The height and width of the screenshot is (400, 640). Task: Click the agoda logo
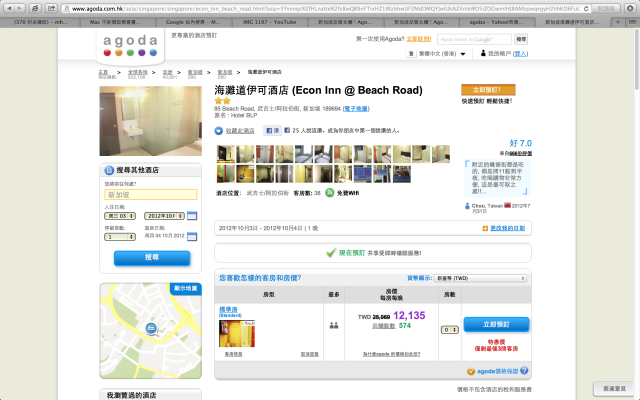[x=130, y=46]
